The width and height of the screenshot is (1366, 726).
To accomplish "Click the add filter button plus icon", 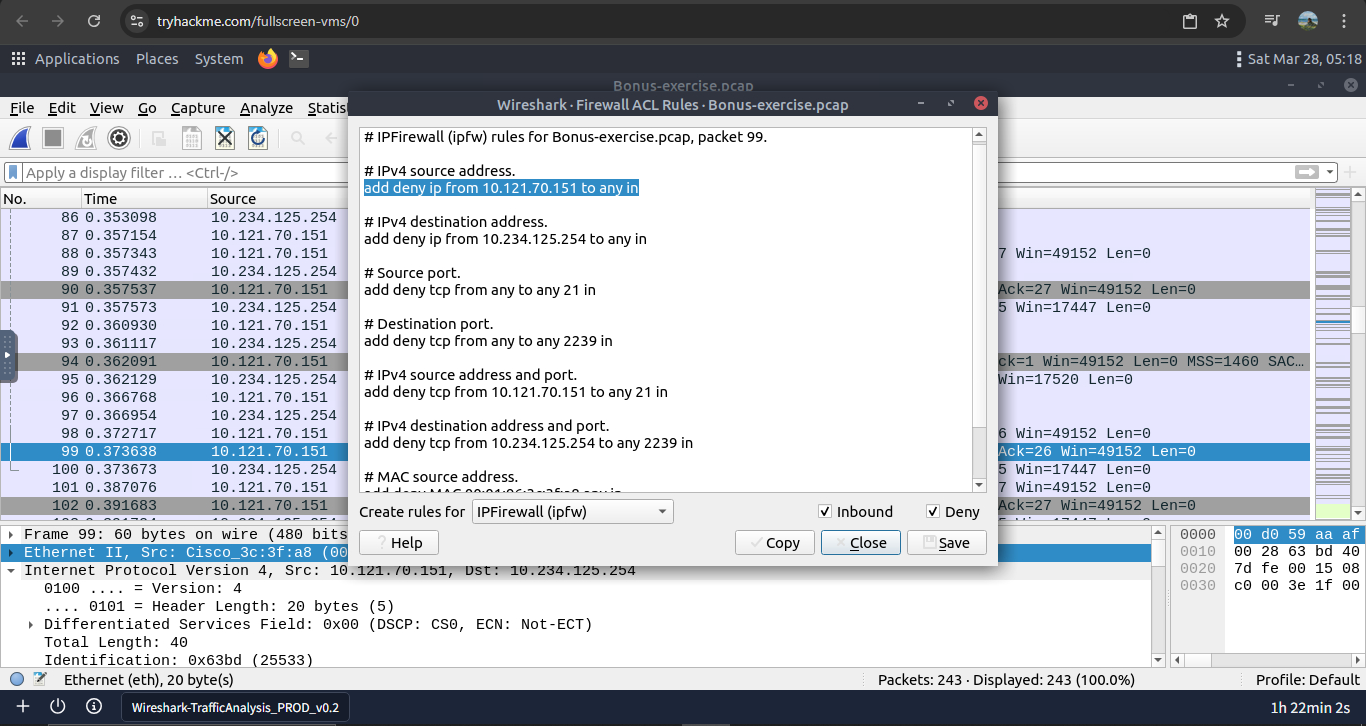I will [1352, 172].
